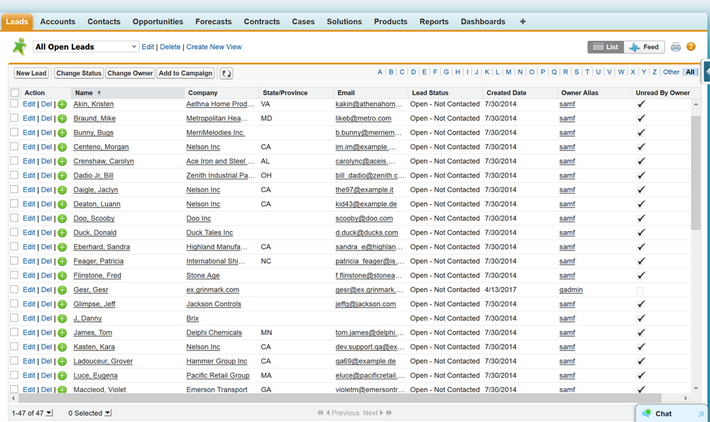Filter leads by letter M

tap(509, 72)
